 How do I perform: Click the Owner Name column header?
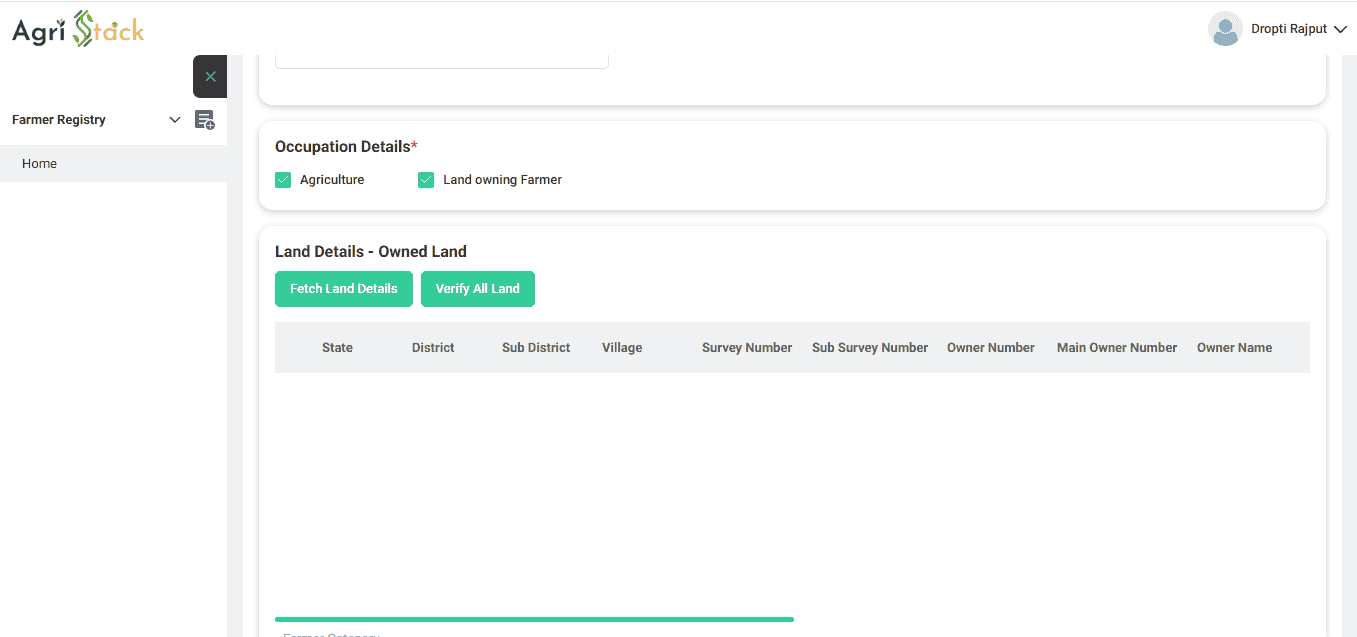[x=1234, y=348]
